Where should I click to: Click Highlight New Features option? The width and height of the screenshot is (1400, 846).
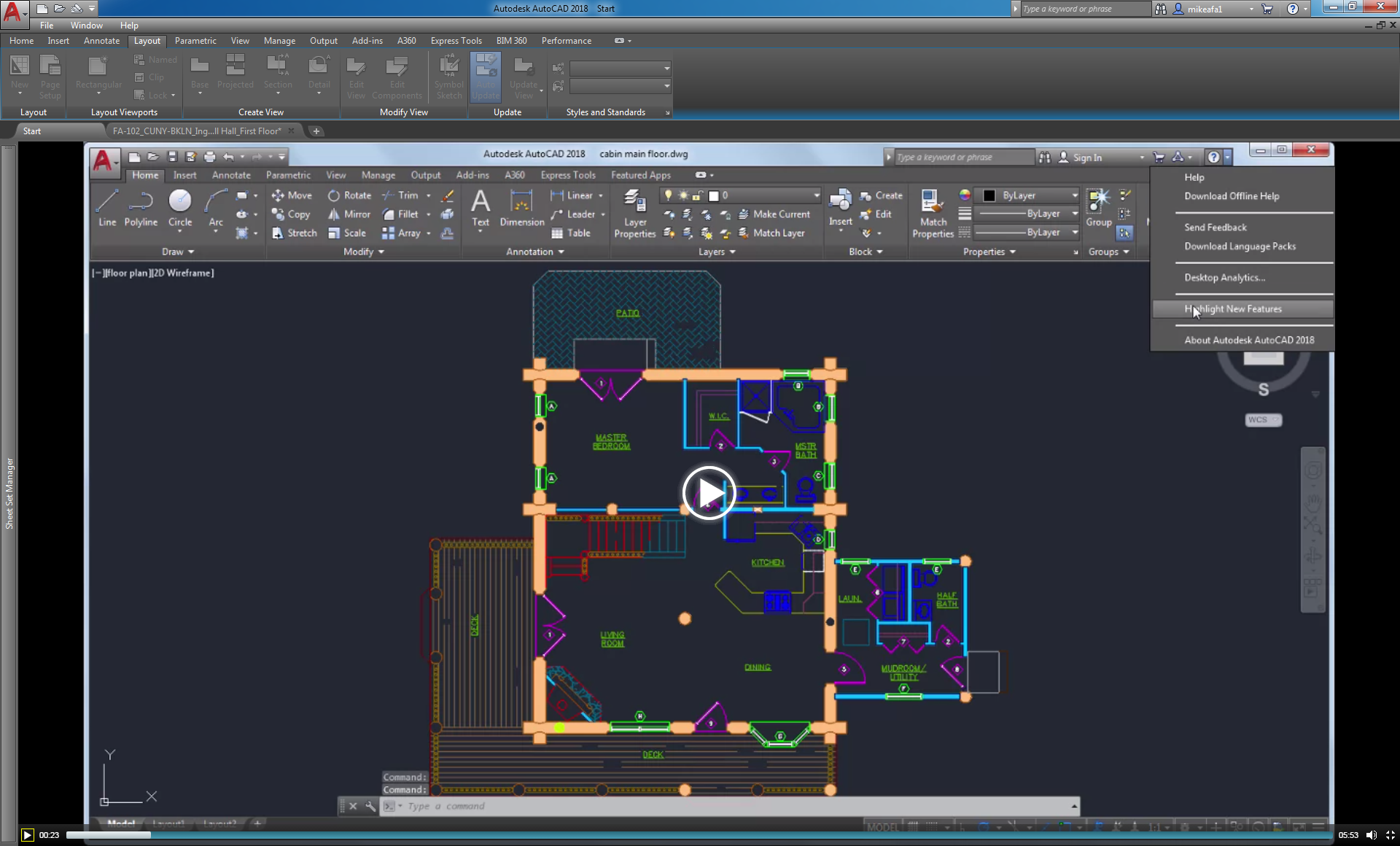1232,308
